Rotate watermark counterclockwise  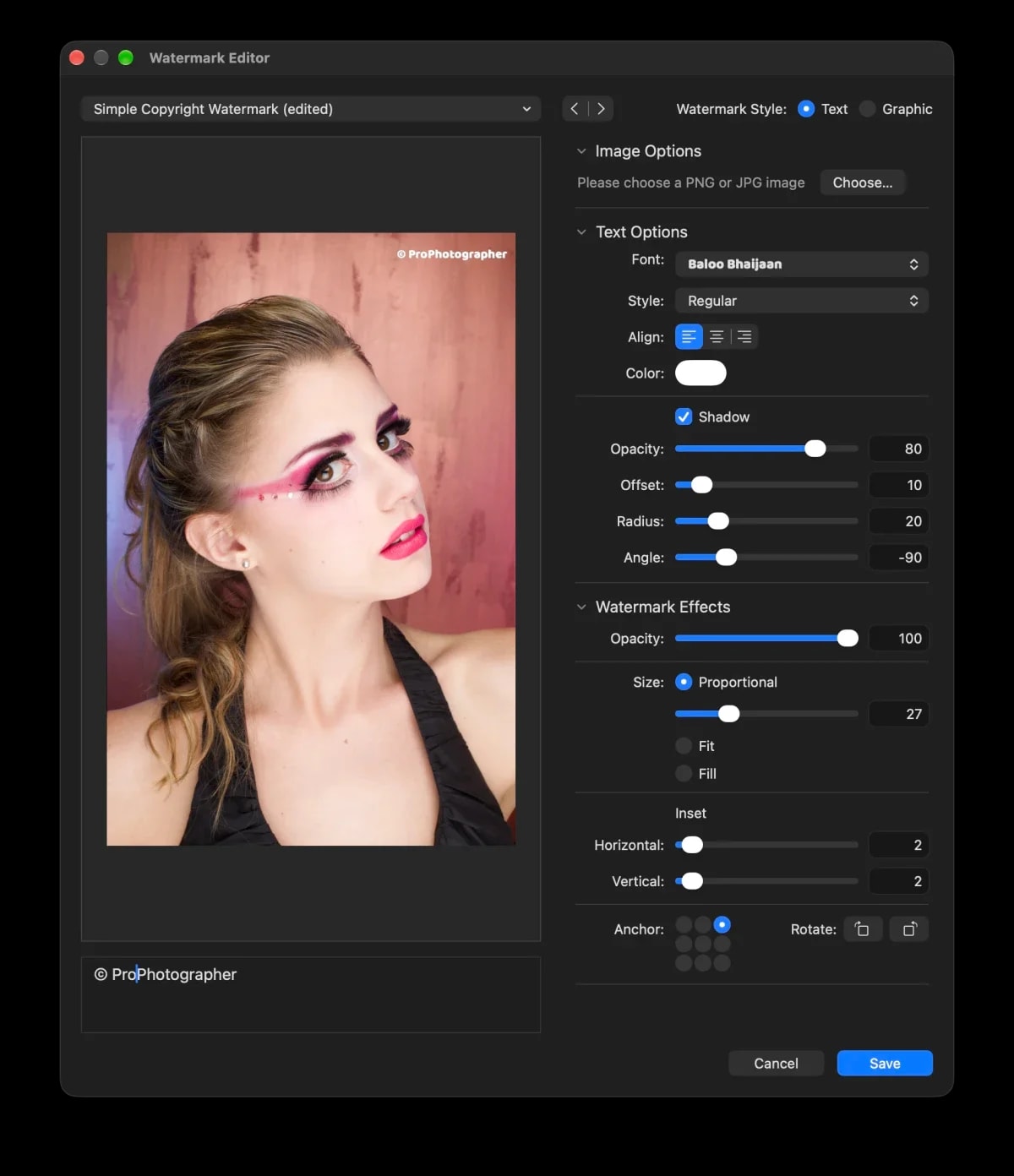pyautogui.click(x=863, y=929)
